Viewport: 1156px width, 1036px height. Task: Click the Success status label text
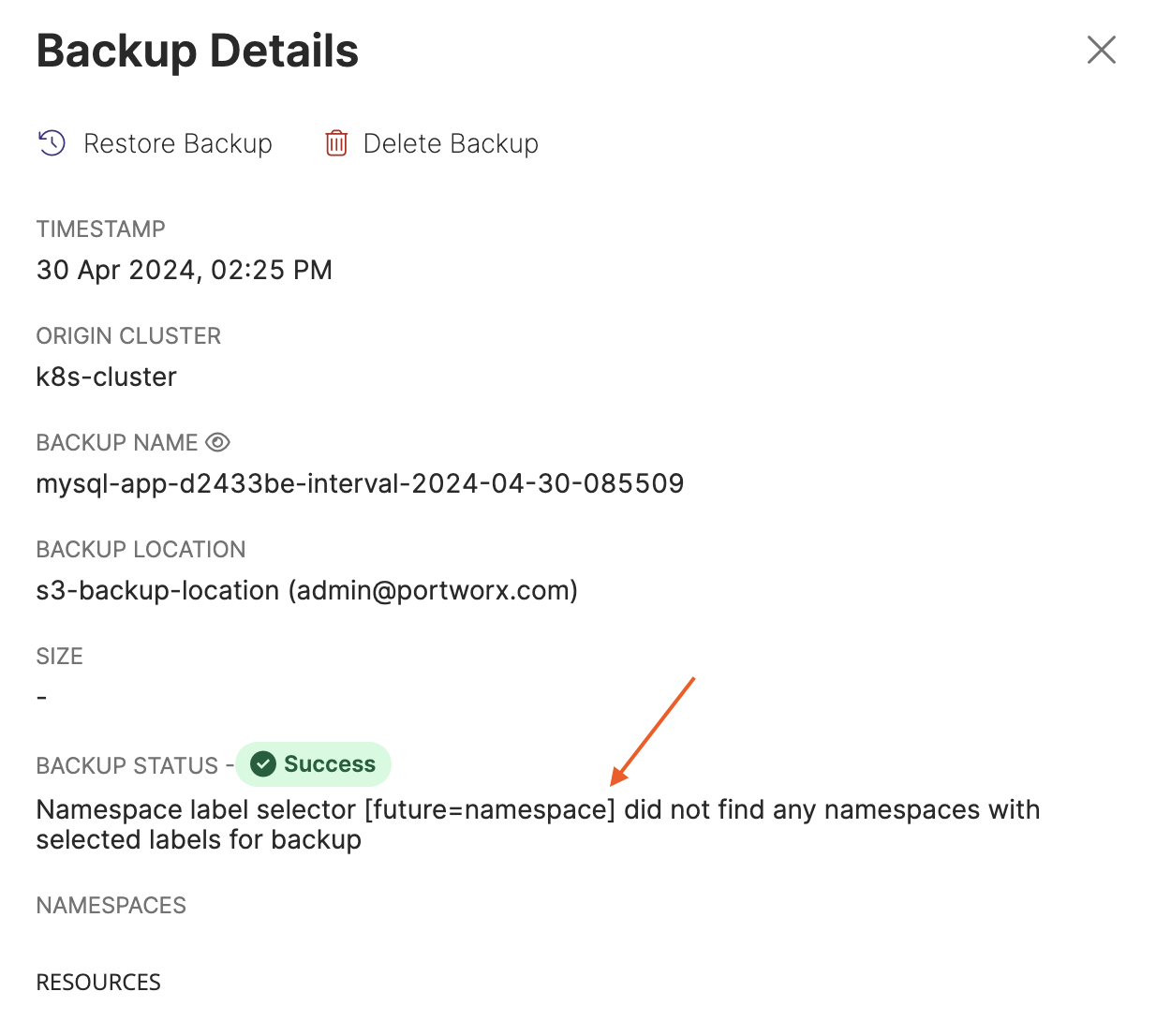click(329, 764)
